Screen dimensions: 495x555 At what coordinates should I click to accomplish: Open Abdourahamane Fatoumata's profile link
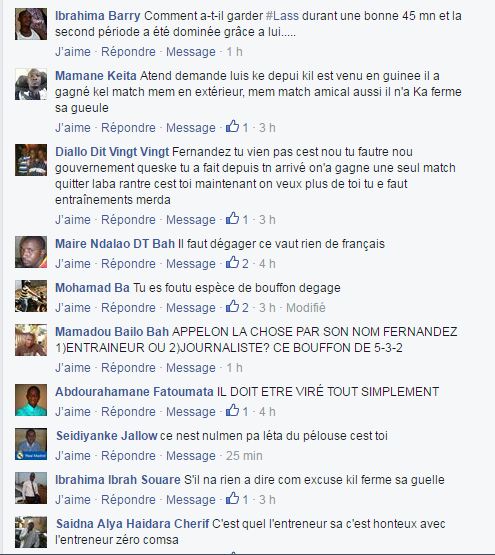coord(134,392)
